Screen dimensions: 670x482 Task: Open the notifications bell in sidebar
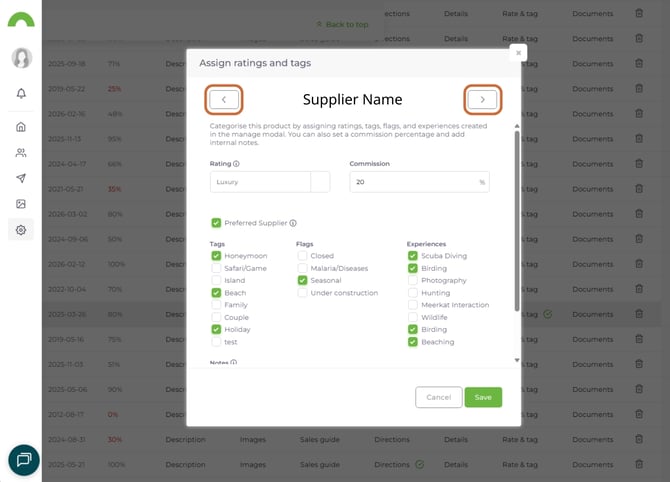21,93
